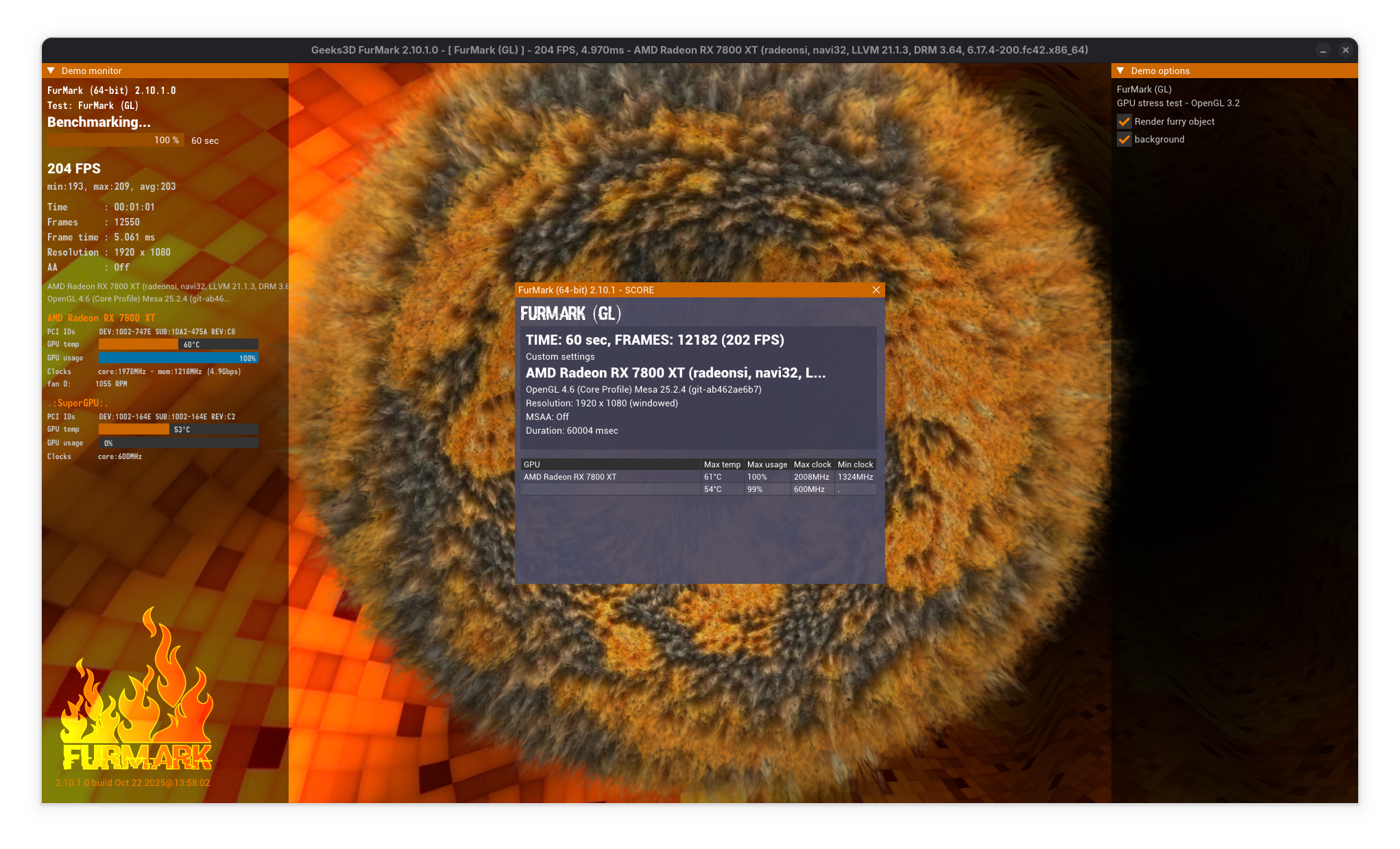
Task: Click the 'Time : 00:01:01' line
Action: [x=101, y=207]
